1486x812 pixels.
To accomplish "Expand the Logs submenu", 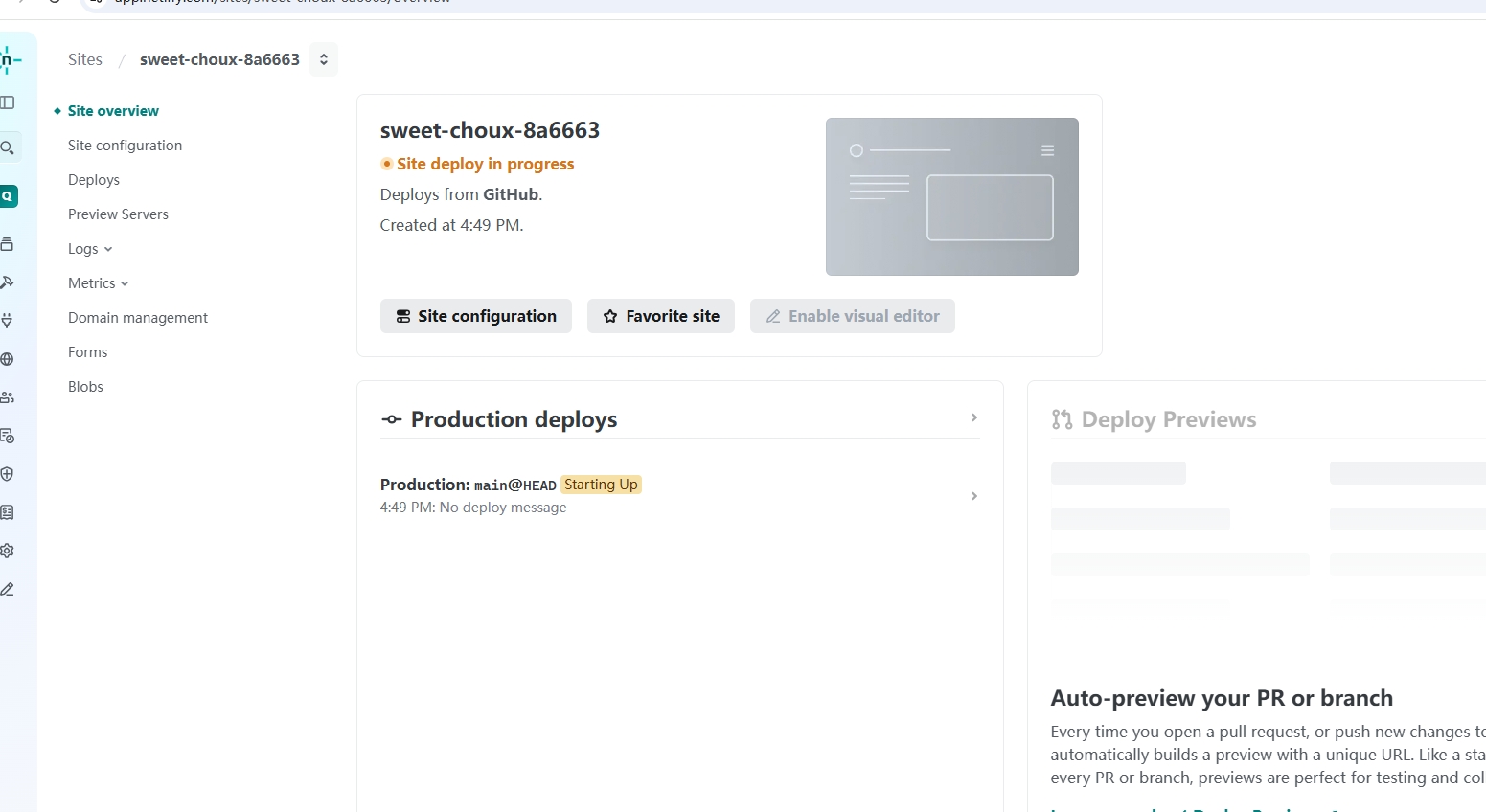I will pos(90,249).
